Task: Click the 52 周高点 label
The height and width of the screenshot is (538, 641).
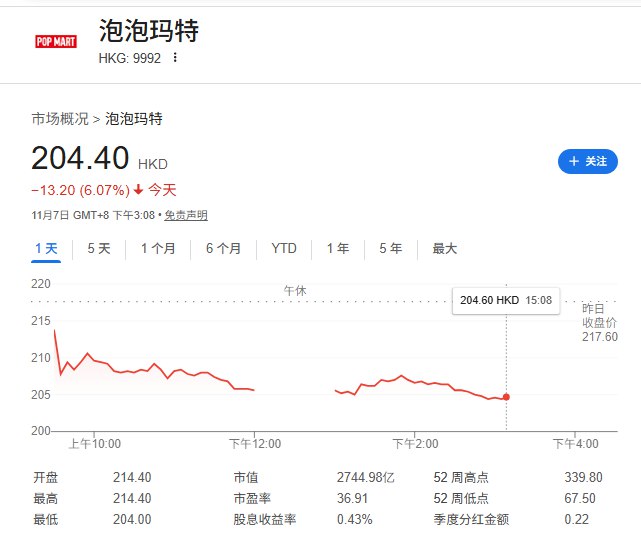Action: pyautogui.click(x=461, y=477)
